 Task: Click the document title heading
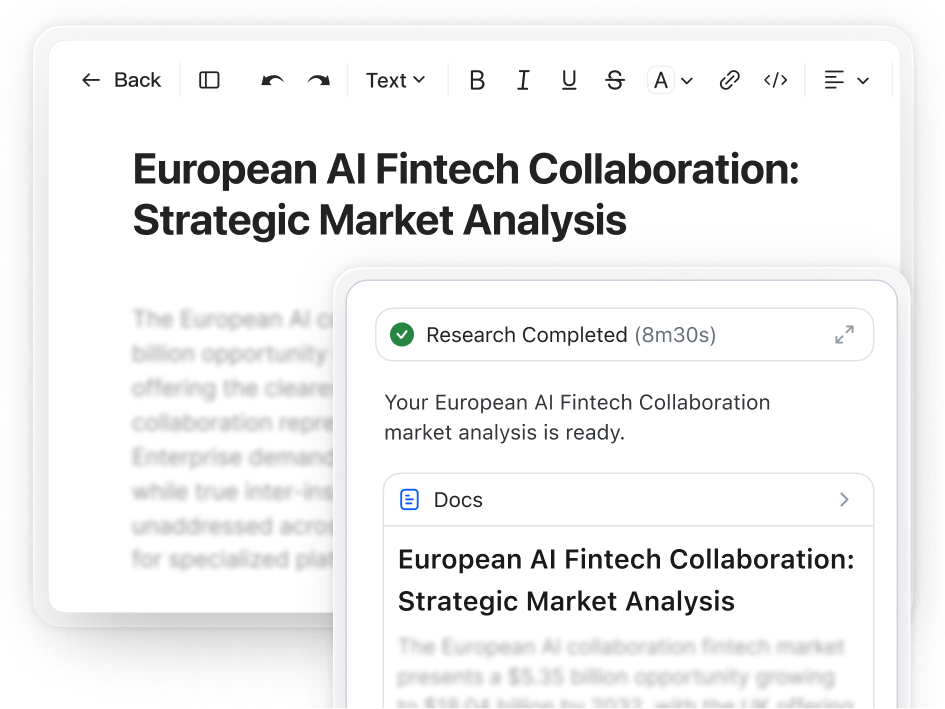point(465,195)
